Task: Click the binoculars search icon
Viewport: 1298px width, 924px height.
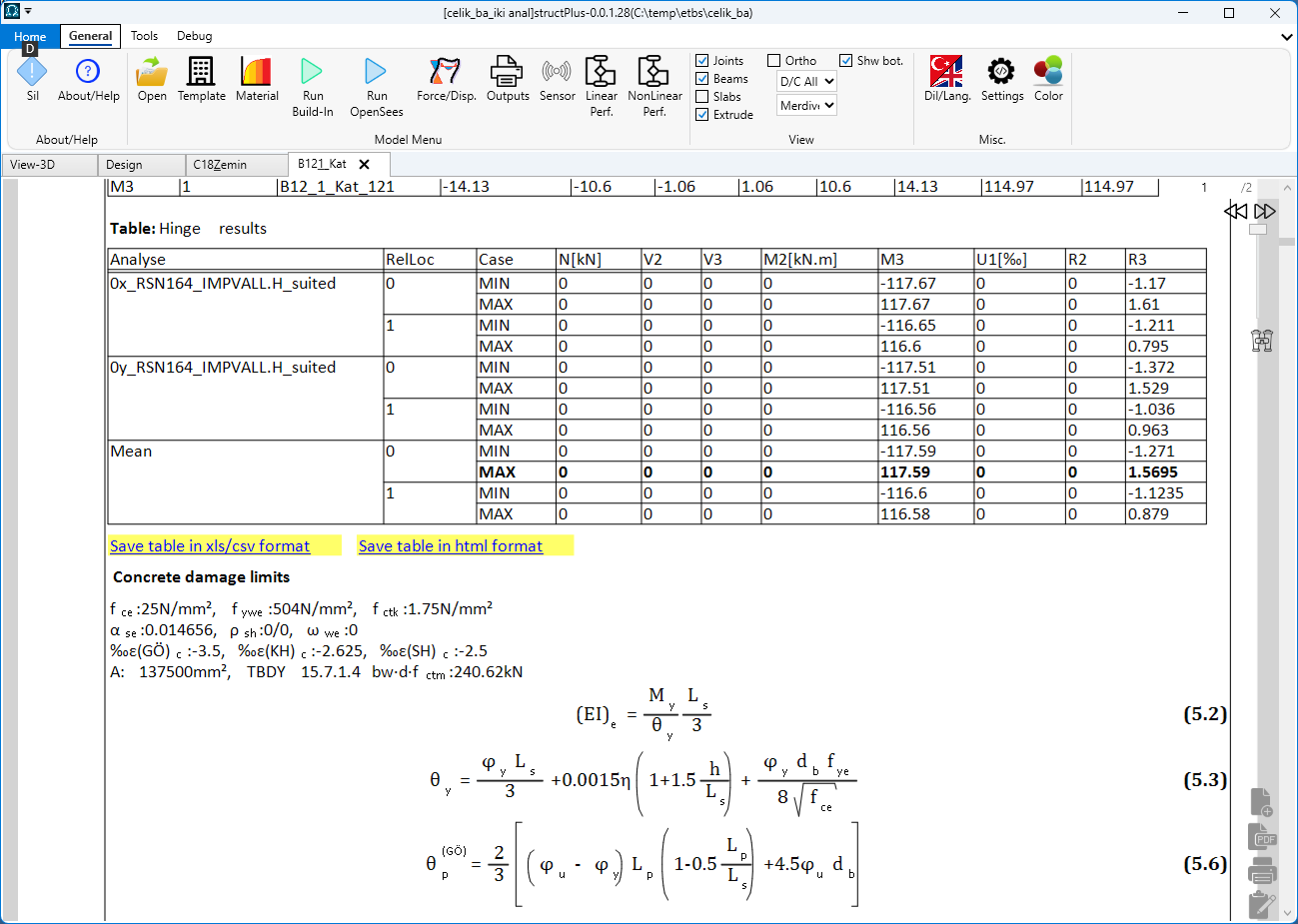Action: point(1262,341)
